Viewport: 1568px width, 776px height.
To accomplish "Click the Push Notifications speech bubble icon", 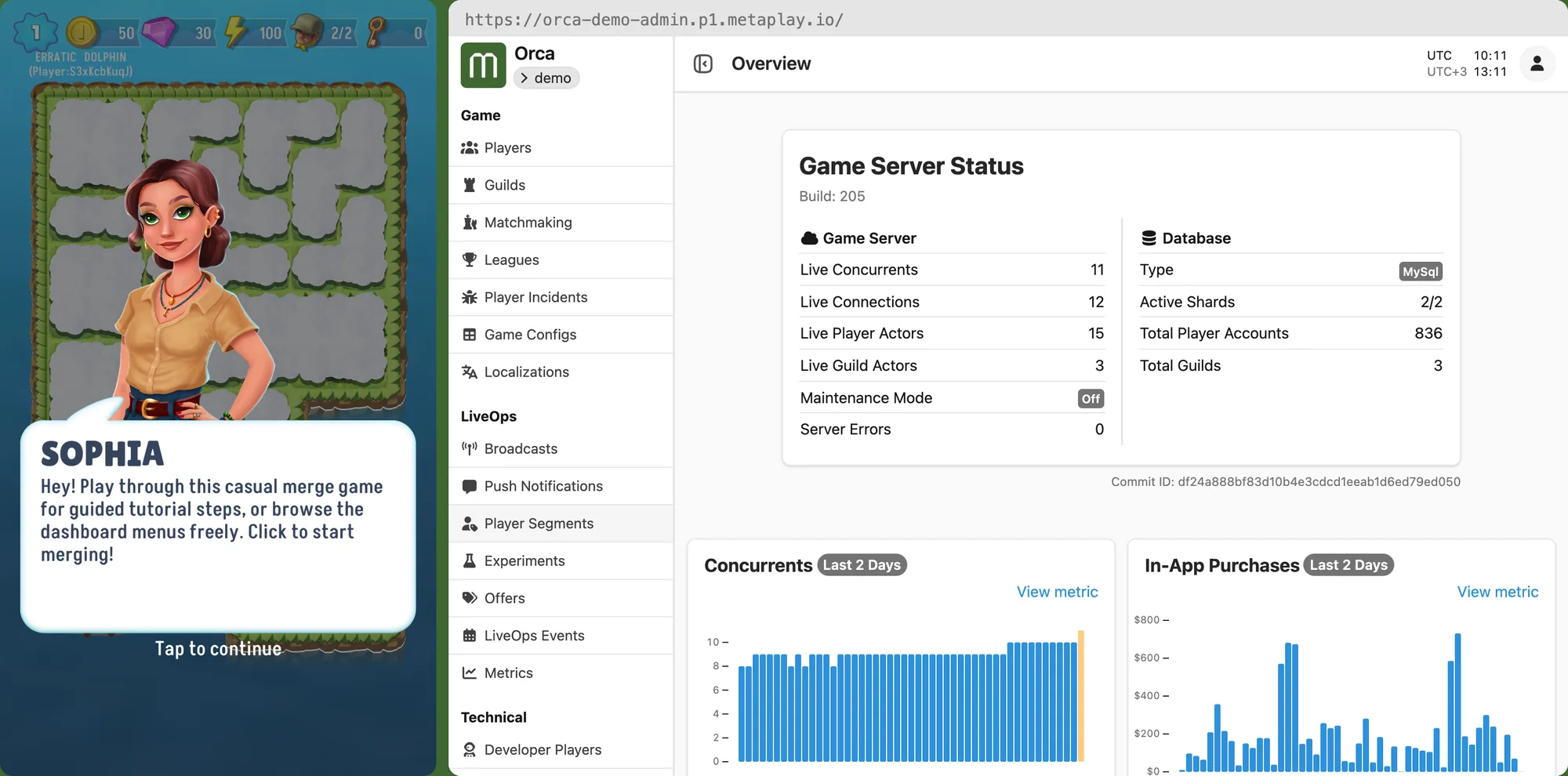I will 470,486.
